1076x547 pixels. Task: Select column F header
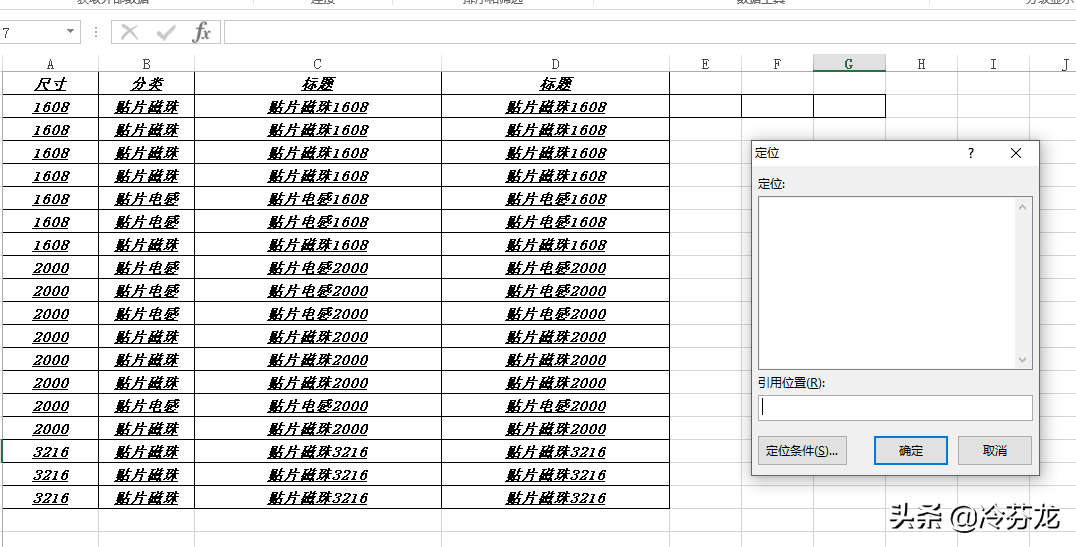coord(777,64)
